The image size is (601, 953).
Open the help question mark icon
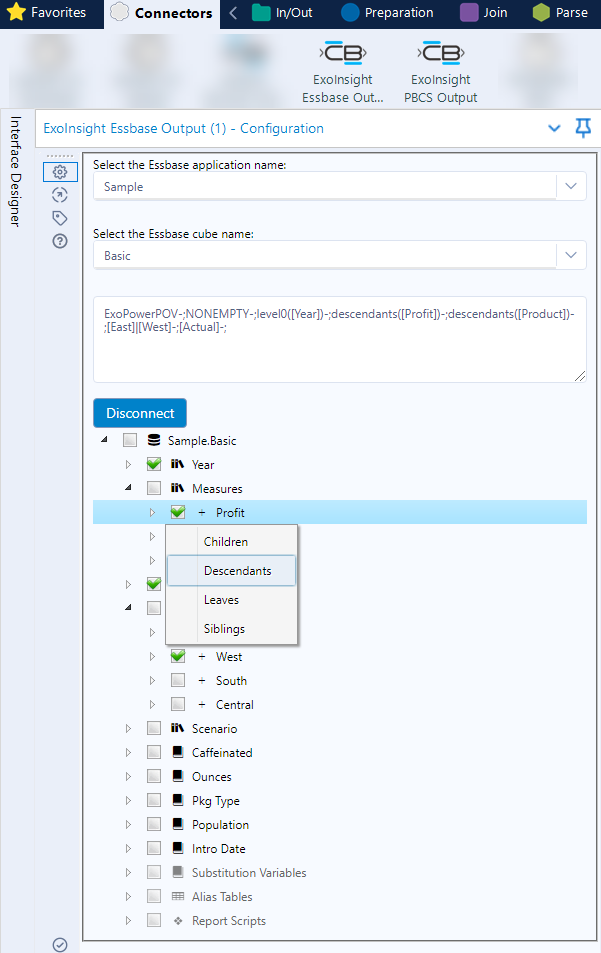pos(60,241)
